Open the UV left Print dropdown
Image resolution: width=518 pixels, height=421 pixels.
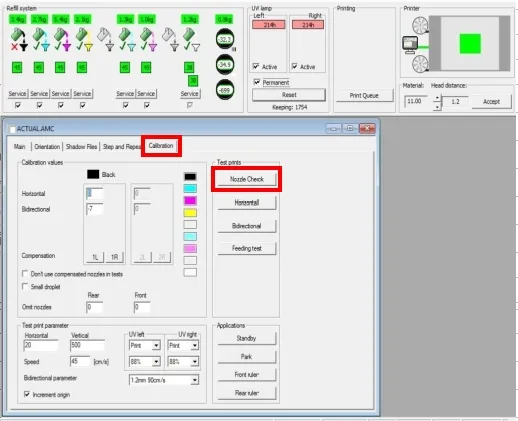(x=145, y=345)
